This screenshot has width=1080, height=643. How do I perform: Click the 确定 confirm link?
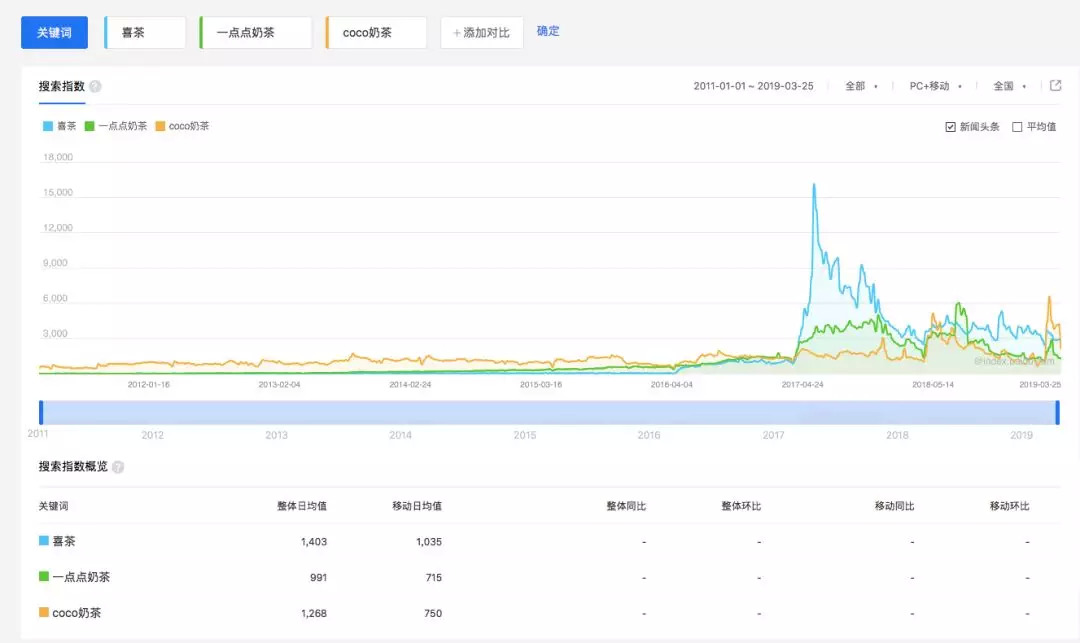coord(548,31)
